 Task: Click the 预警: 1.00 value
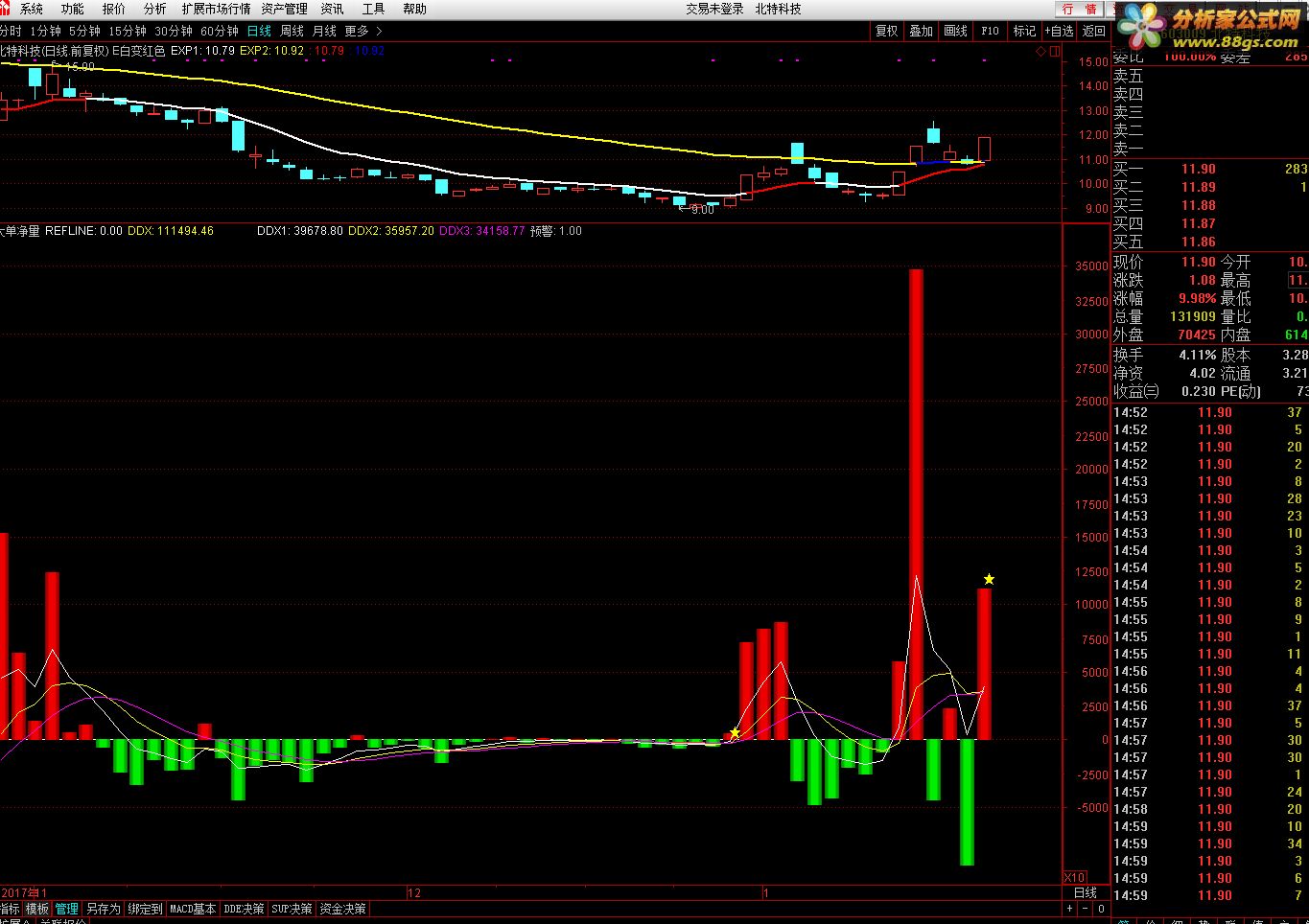click(x=556, y=231)
